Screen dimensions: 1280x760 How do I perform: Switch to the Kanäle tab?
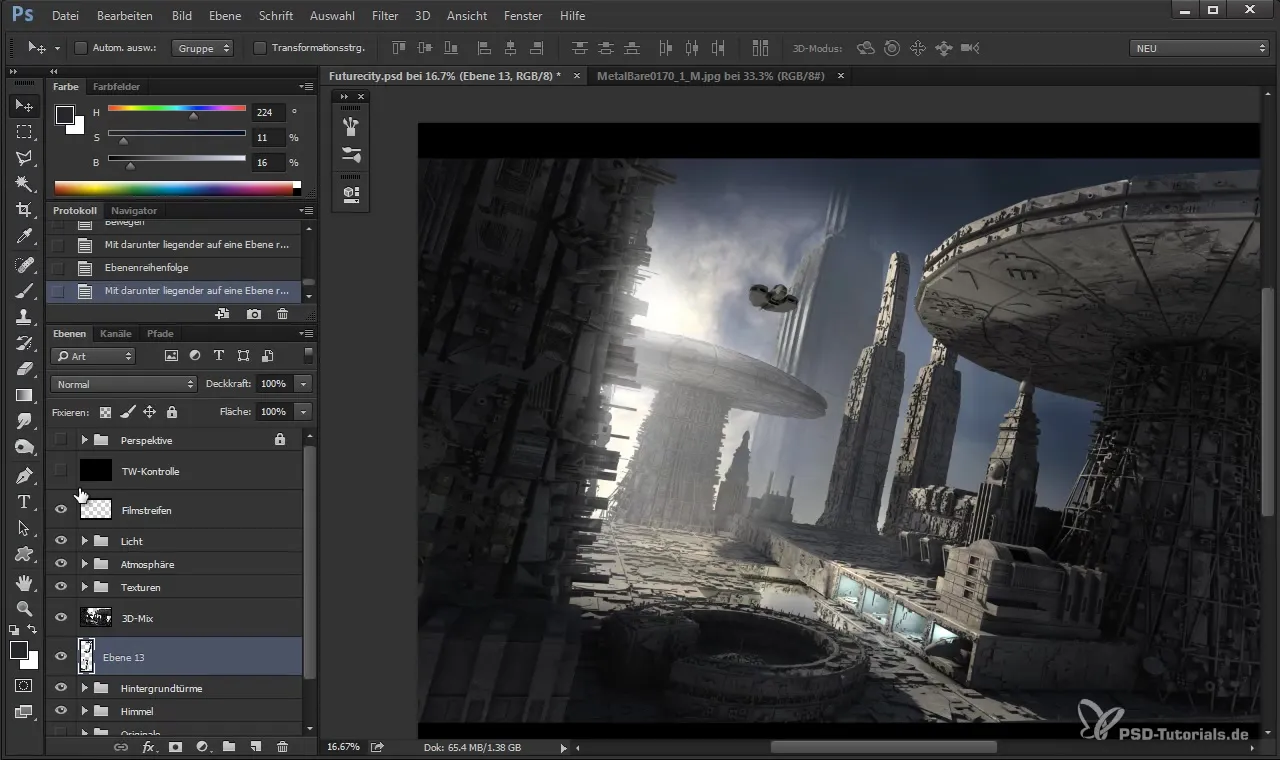tap(116, 333)
